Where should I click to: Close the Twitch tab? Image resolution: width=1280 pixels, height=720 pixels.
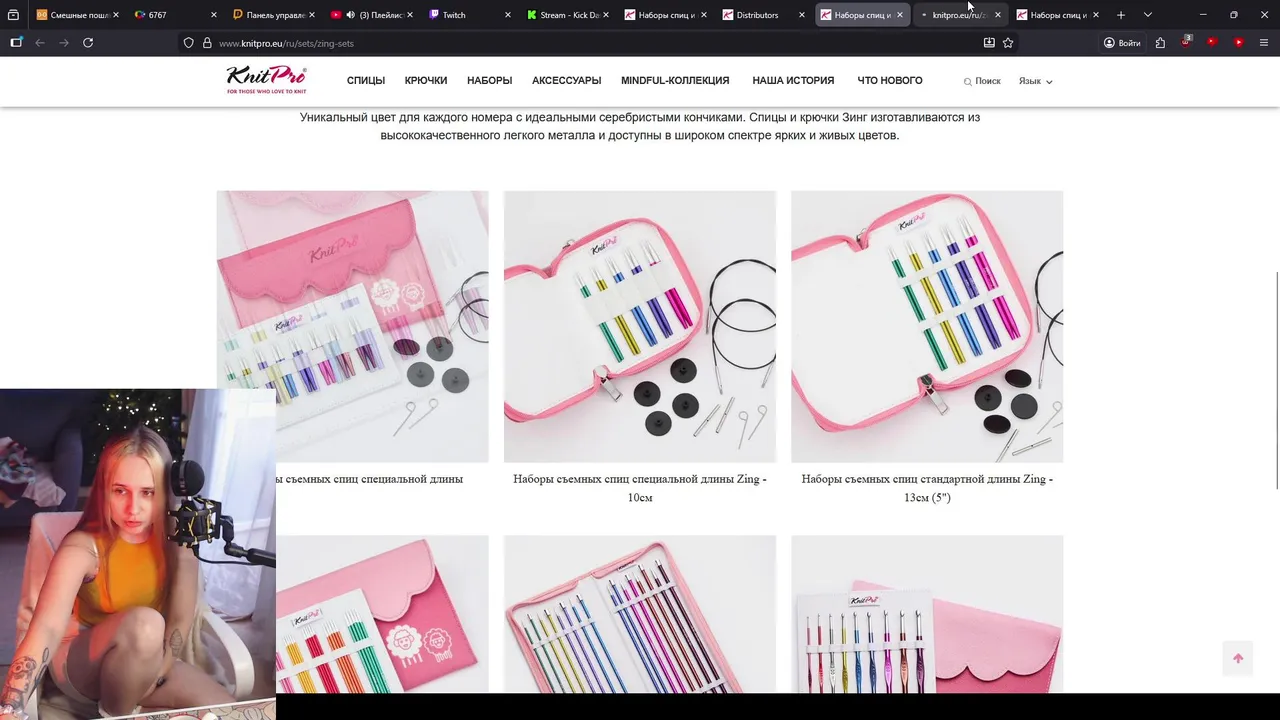coord(508,15)
